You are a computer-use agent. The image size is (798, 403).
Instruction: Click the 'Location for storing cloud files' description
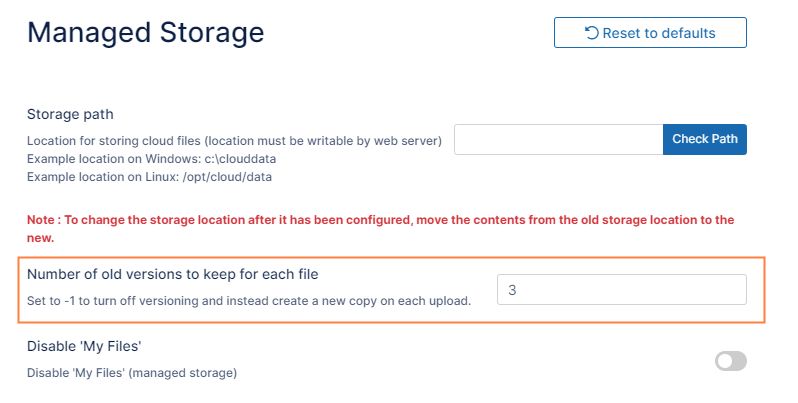[x=234, y=141]
